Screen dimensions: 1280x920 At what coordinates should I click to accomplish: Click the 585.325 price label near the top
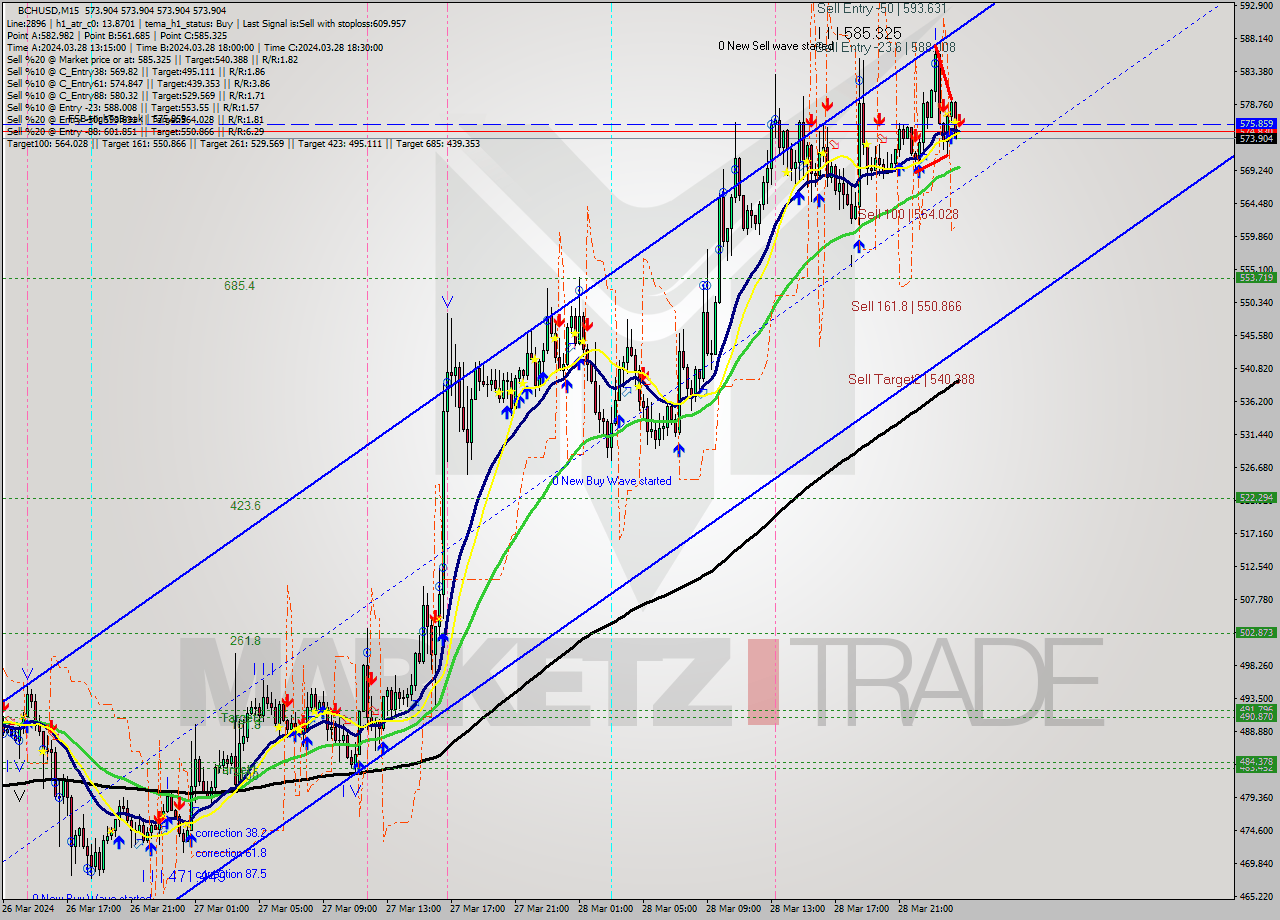873,32
